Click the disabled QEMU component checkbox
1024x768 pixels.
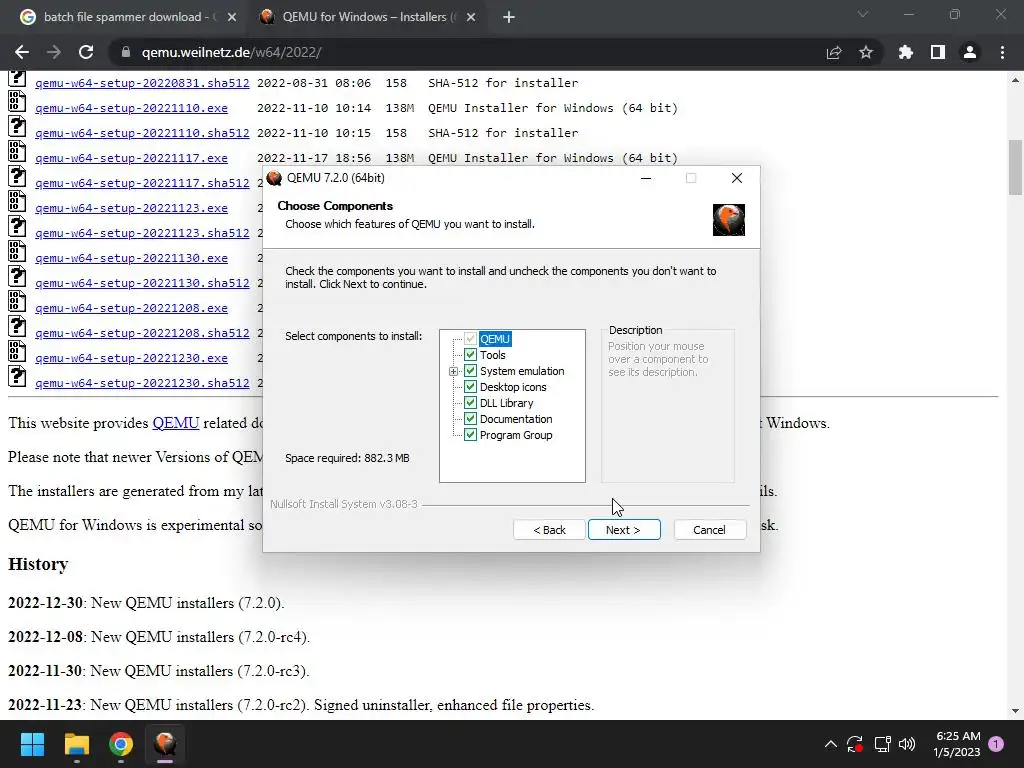pyautogui.click(x=470, y=339)
